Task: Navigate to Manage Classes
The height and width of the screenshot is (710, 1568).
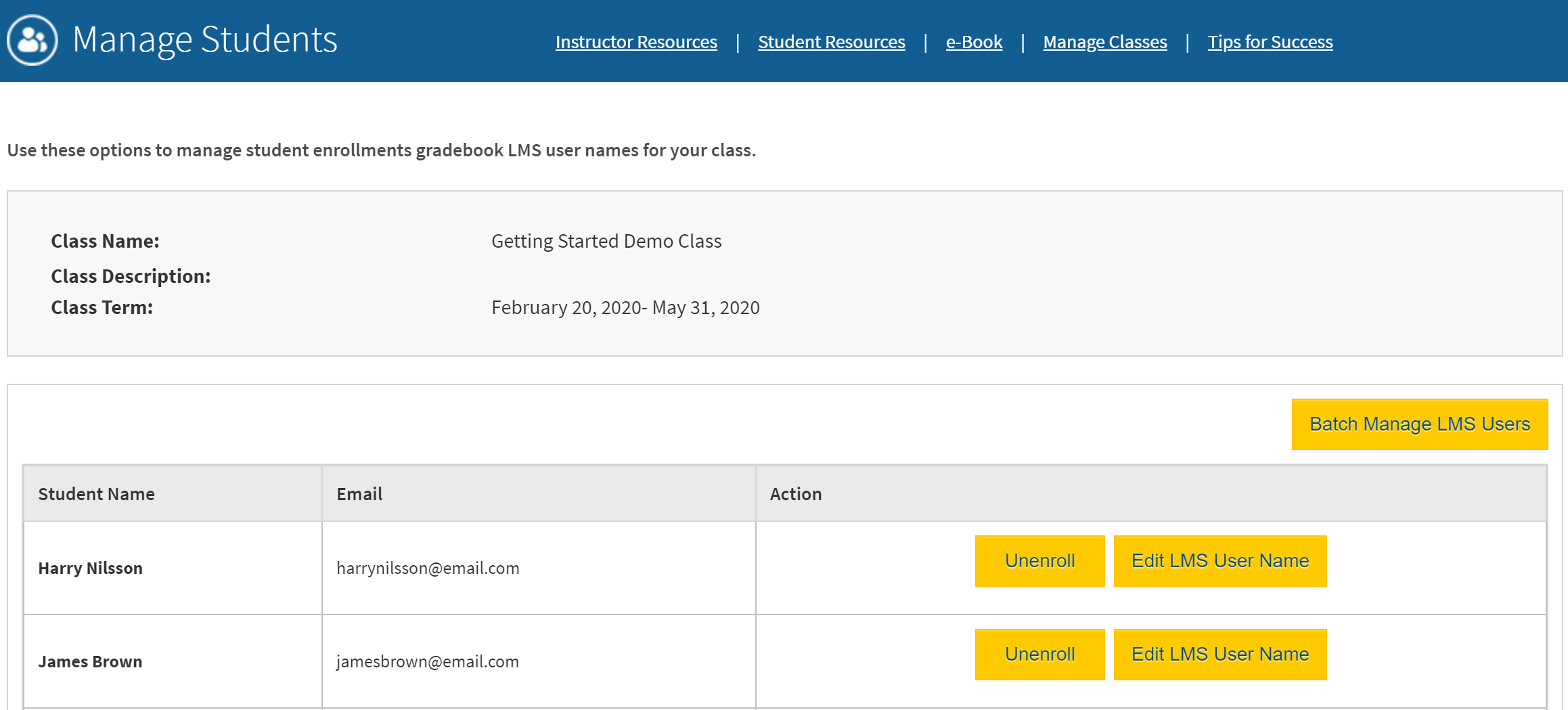Action: (x=1104, y=42)
